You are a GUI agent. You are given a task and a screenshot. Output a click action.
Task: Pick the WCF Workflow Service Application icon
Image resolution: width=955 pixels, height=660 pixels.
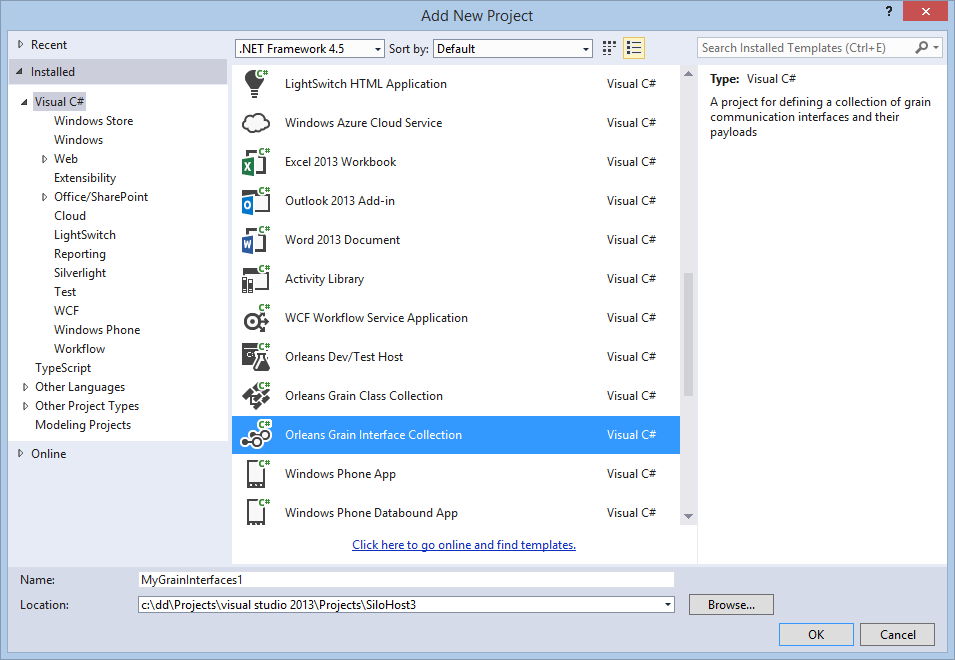click(257, 318)
